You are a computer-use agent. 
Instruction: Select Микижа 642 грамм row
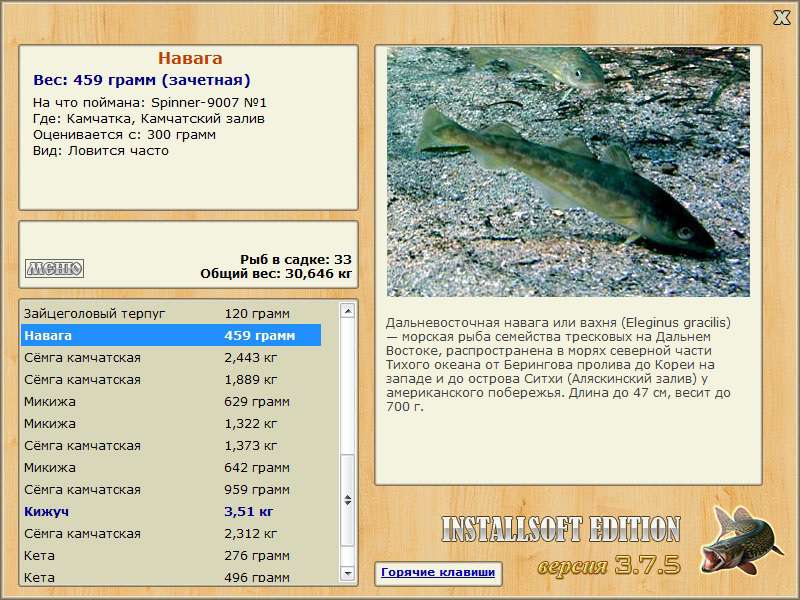click(172, 467)
